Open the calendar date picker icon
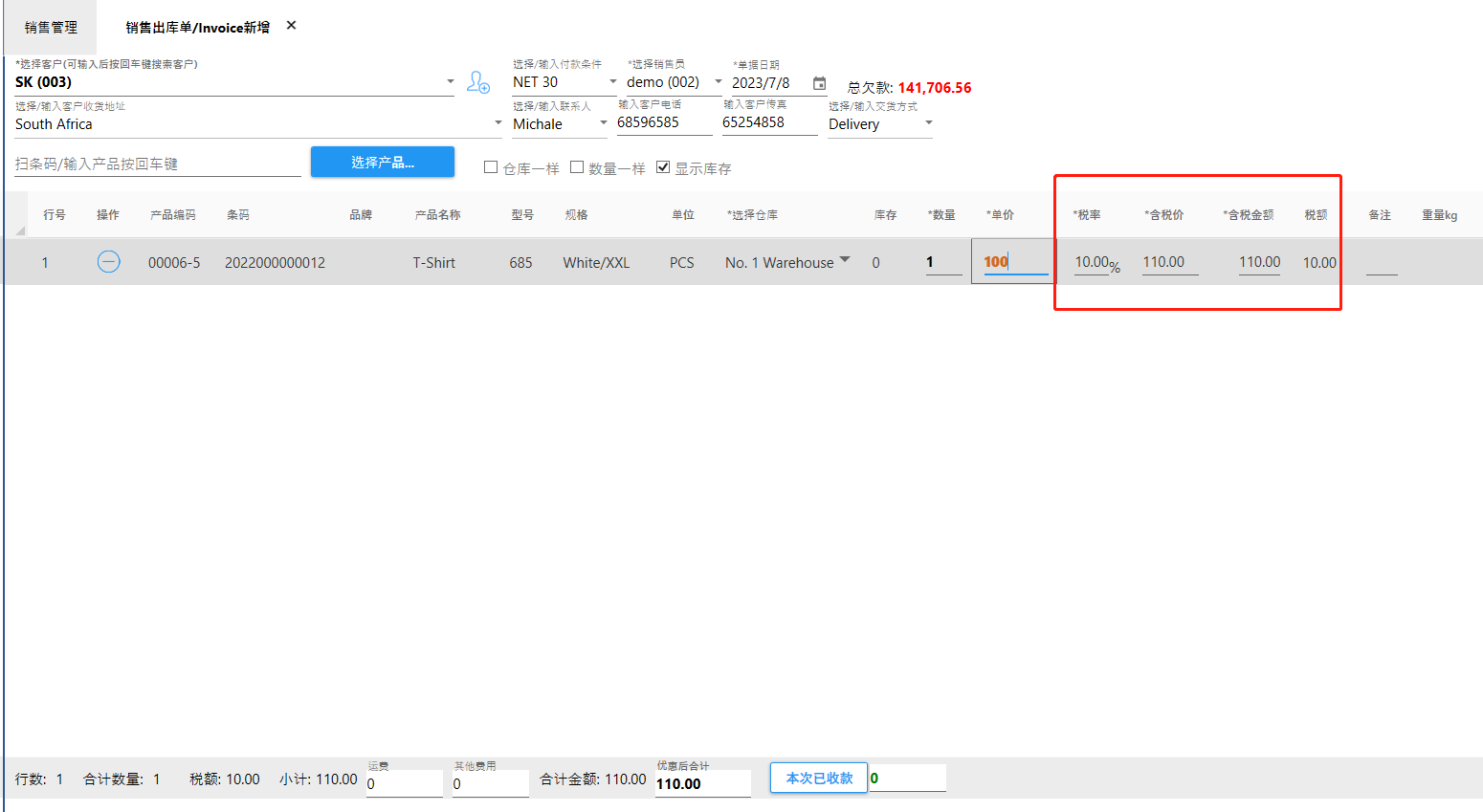The image size is (1483, 812). coord(819,83)
